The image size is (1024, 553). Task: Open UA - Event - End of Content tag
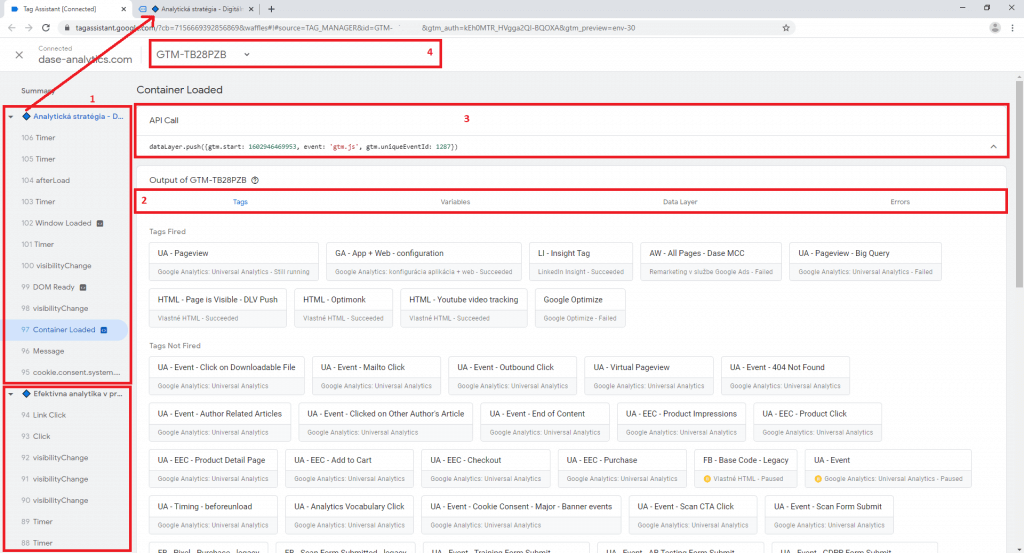[545, 422]
